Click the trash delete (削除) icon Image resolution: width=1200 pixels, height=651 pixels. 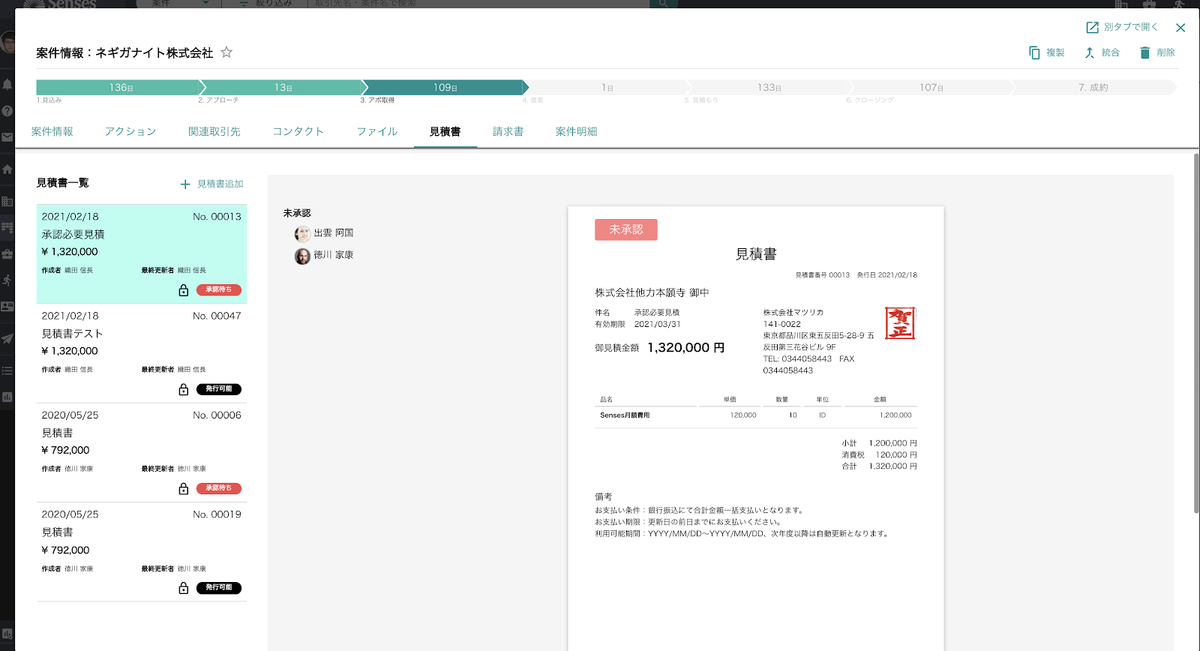(1145, 52)
